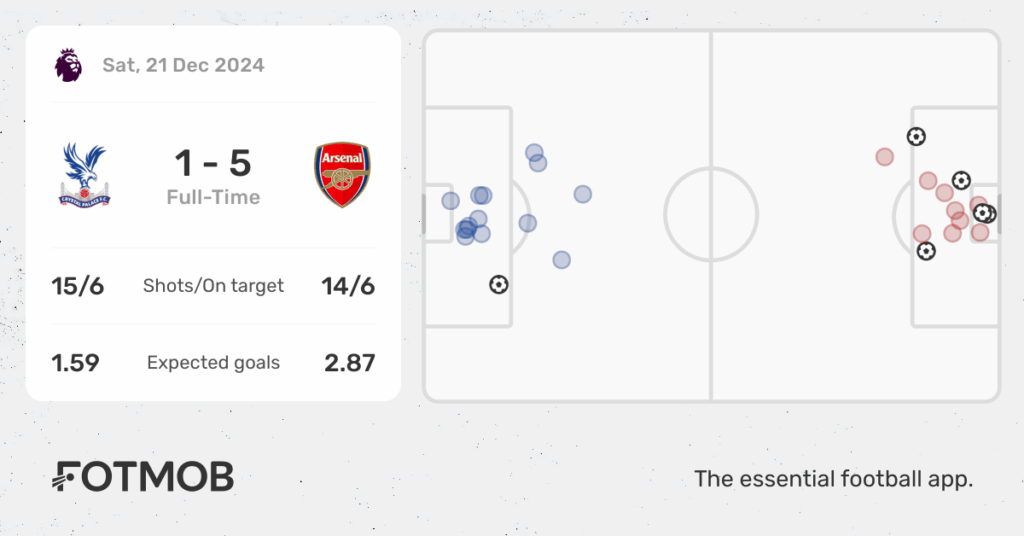Click the pitch center circle
The width and height of the screenshot is (1024, 536).
tap(711, 214)
